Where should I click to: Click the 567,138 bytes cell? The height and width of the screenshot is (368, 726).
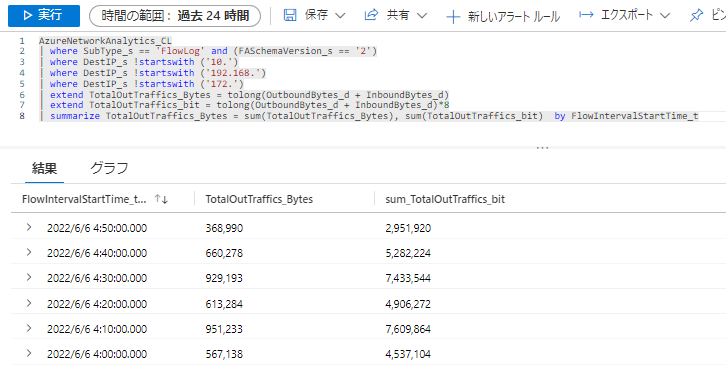click(x=224, y=354)
